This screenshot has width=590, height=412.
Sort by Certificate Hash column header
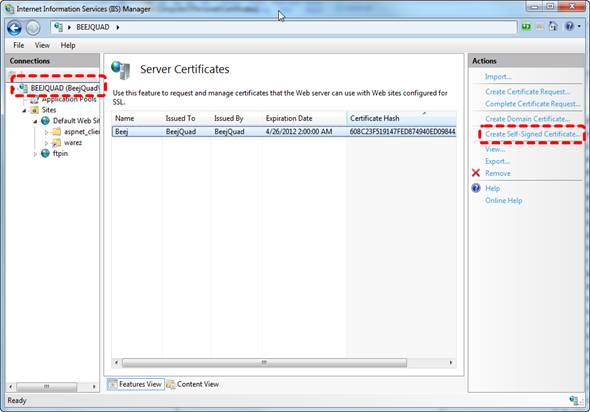click(x=401, y=118)
